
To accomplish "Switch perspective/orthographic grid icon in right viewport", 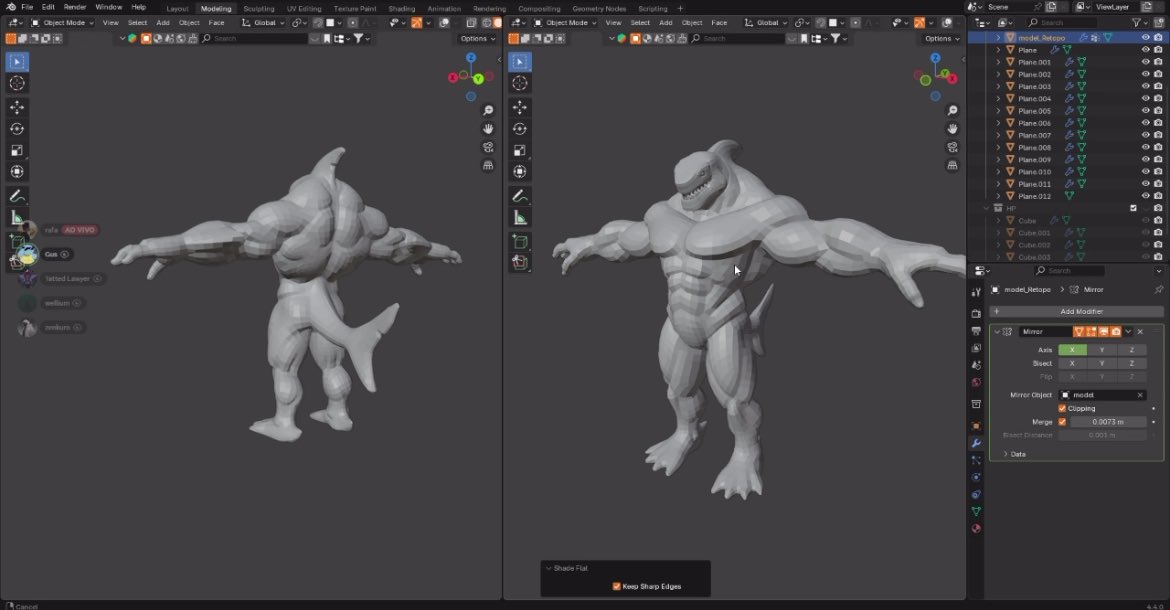I will click(953, 165).
